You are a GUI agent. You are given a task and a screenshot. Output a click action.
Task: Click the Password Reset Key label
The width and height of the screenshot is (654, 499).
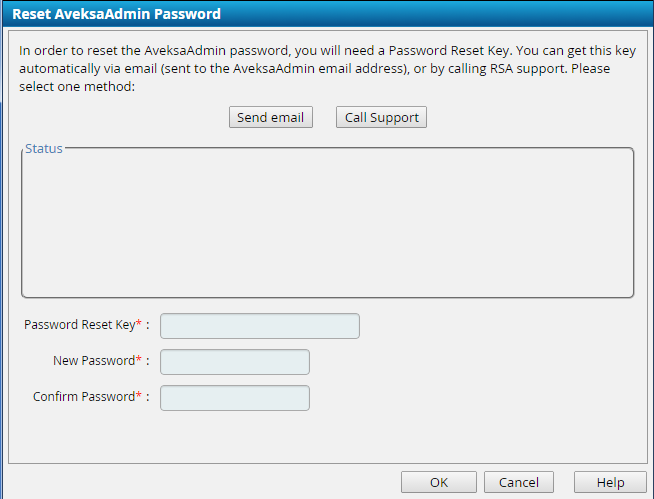click(x=79, y=325)
